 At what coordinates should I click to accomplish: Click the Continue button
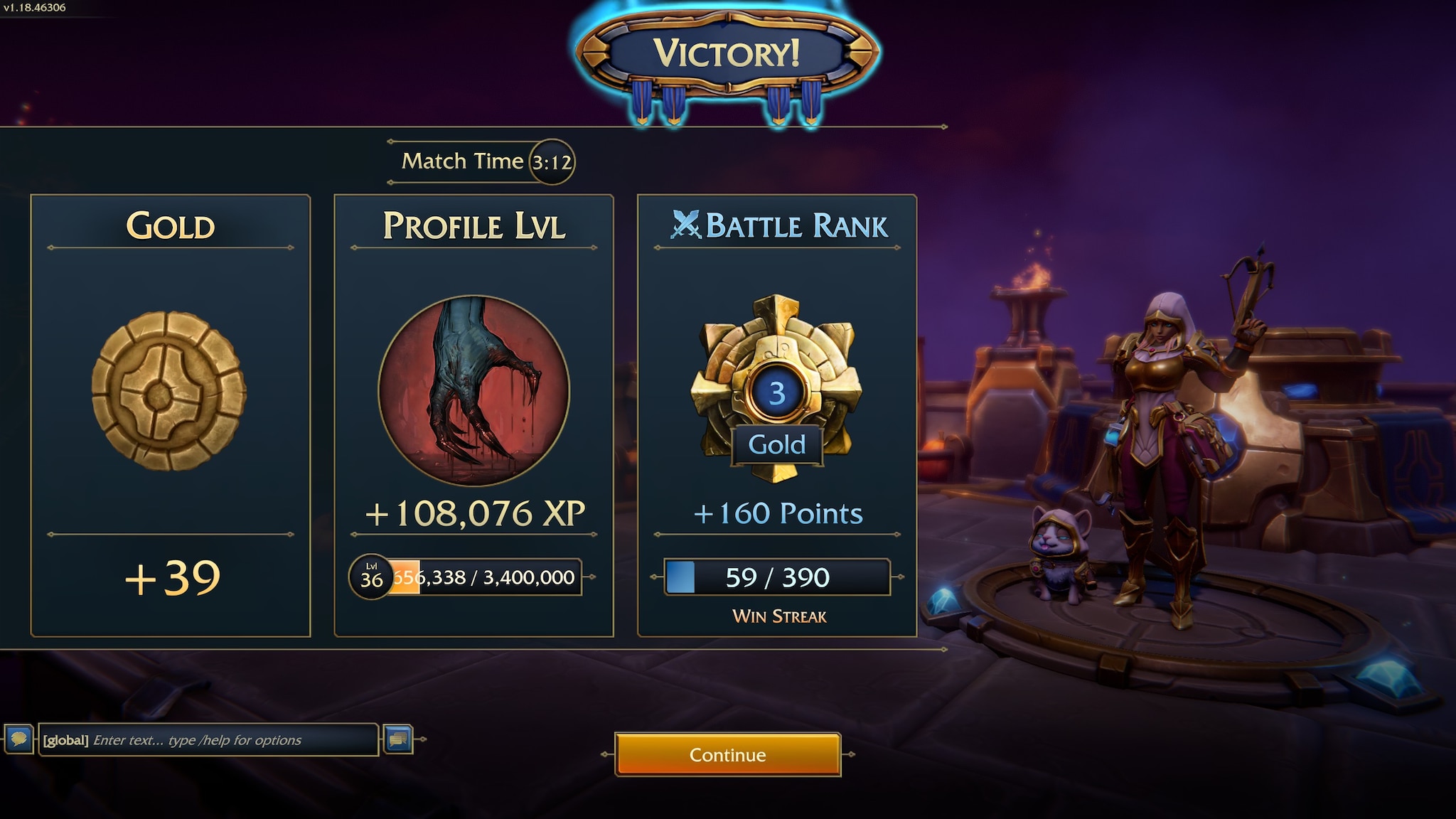coord(727,754)
